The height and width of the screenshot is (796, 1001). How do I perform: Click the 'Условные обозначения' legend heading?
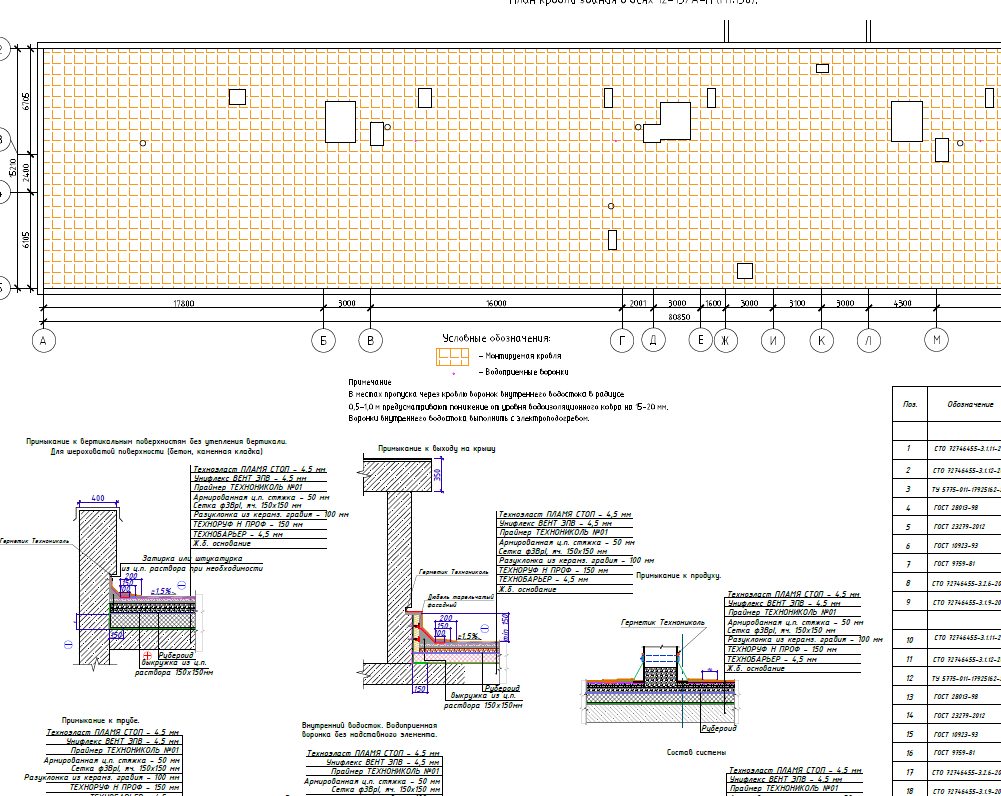click(497, 338)
